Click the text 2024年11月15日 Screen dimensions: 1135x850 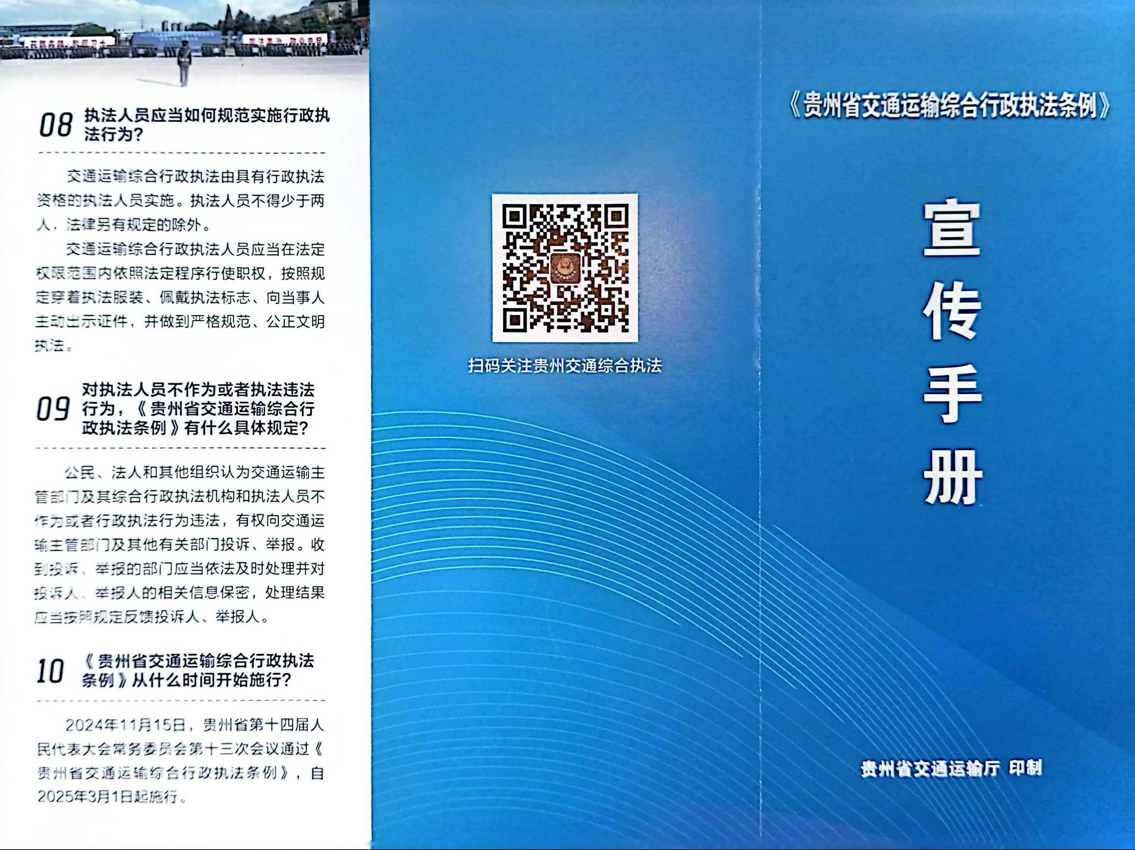pos(126,725)
